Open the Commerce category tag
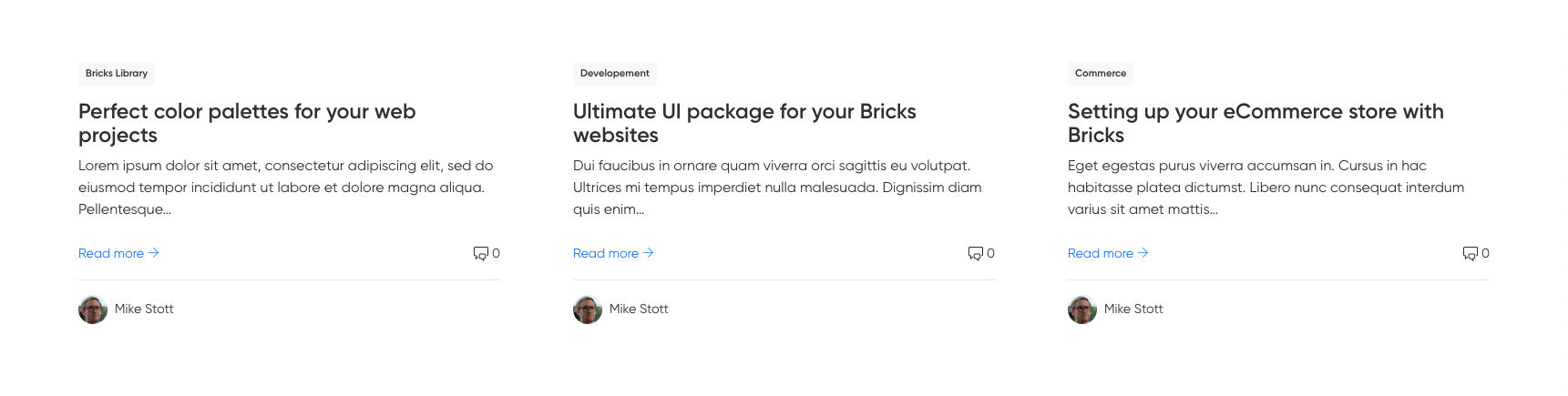 coord(1101,74)
